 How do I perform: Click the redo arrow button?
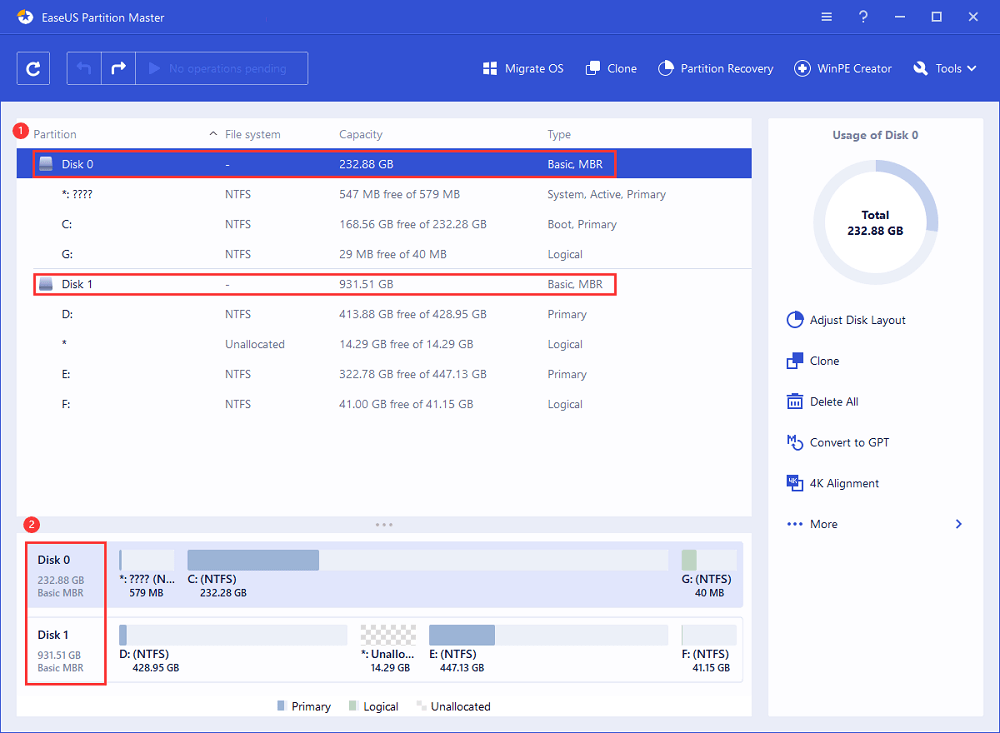pyautogui.click(x=119, y=68)
